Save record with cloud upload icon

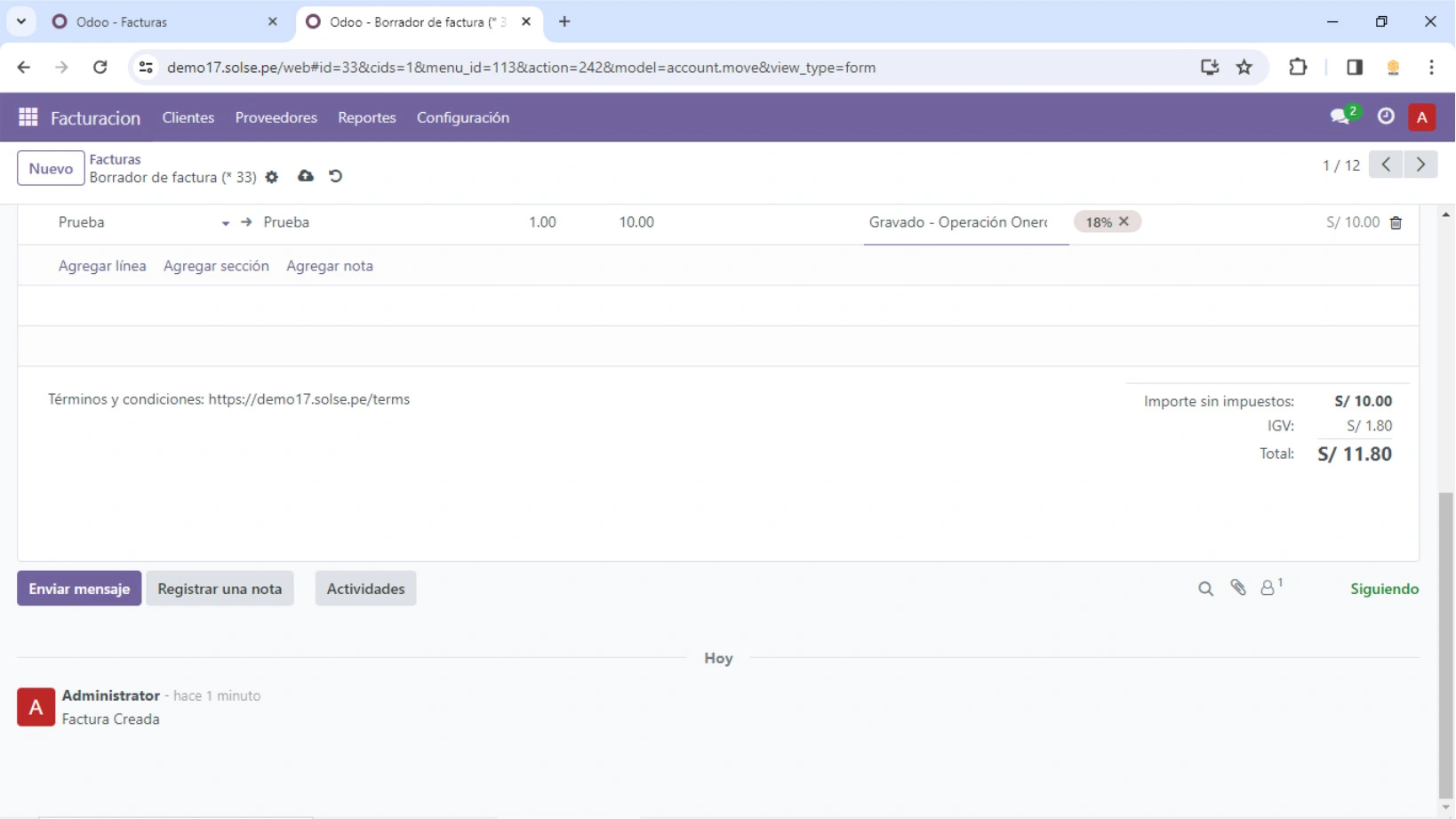(x=306, y=176)
